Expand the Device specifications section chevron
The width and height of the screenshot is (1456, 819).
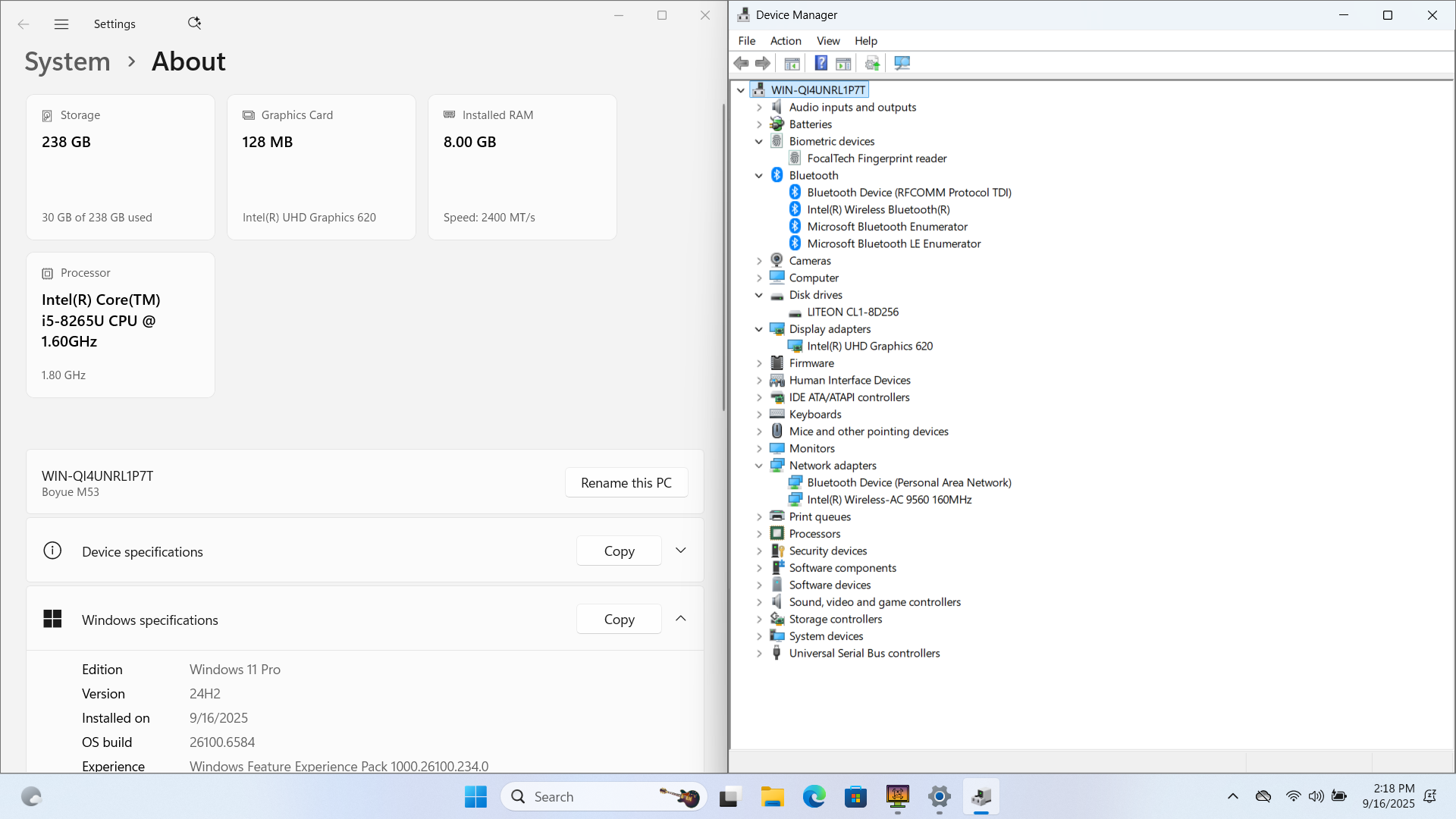pyautogui.click(x=680, y=551)
